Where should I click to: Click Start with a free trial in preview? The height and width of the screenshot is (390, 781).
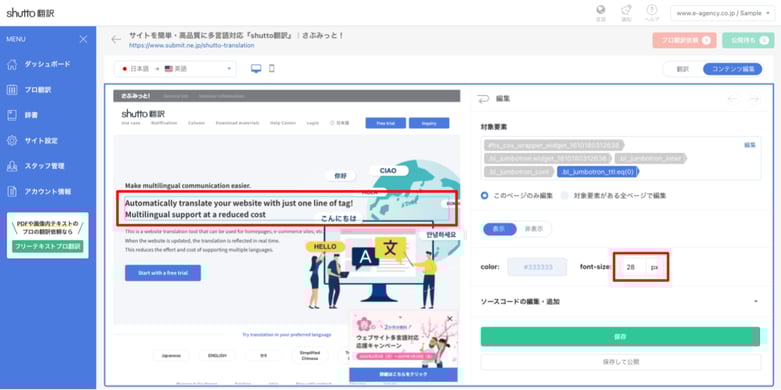coord(163,273)
